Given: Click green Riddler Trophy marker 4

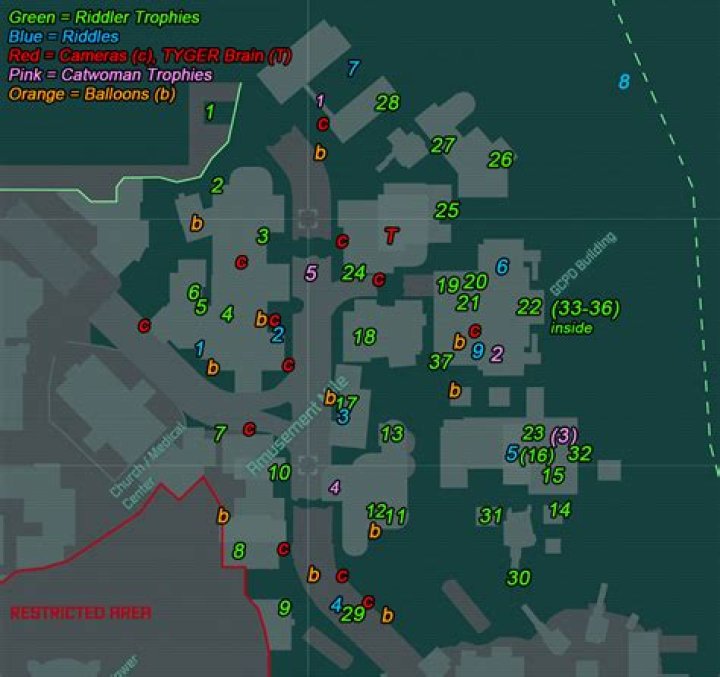Looking at the screenshot, I should (227, 314).
